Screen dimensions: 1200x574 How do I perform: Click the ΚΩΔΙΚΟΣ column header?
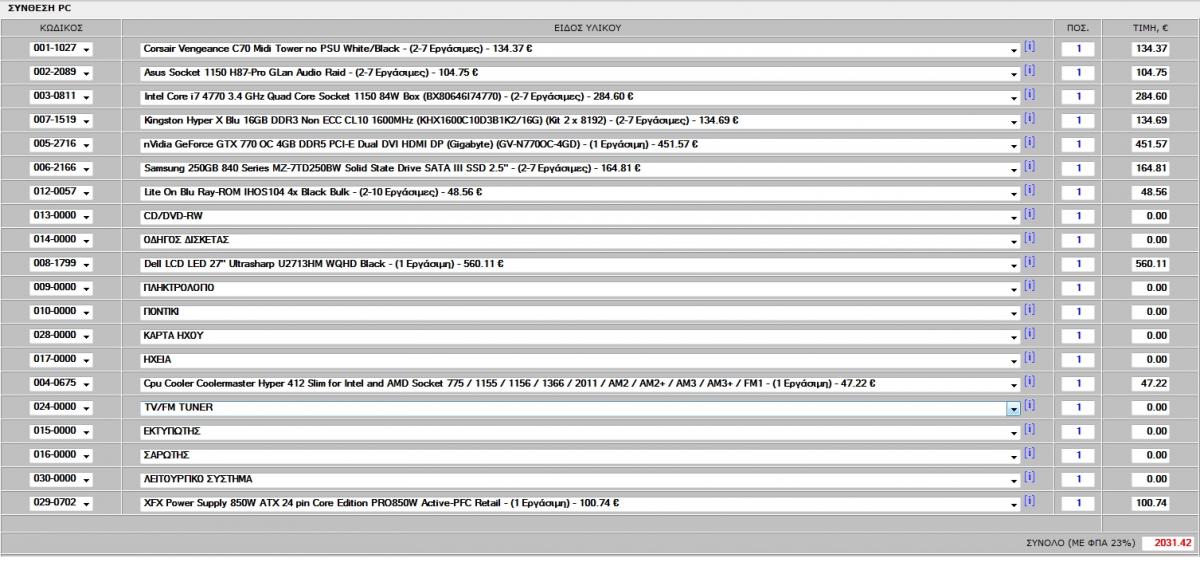coord(62,27)
